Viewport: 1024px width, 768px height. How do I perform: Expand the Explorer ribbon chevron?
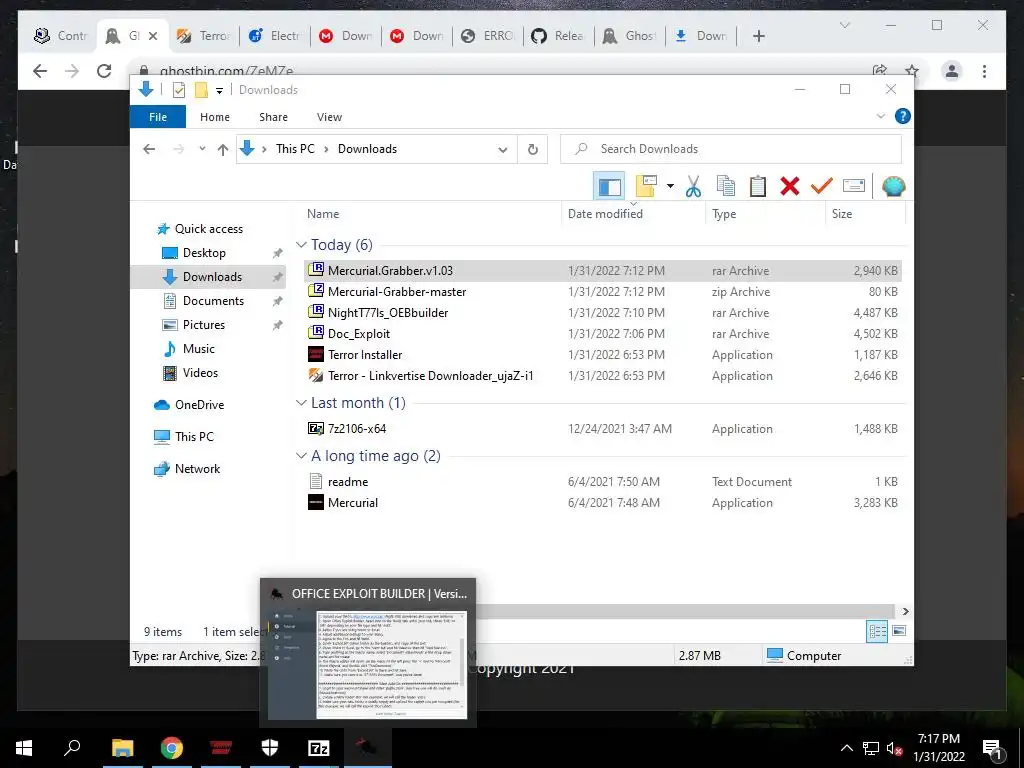(880, 116)
